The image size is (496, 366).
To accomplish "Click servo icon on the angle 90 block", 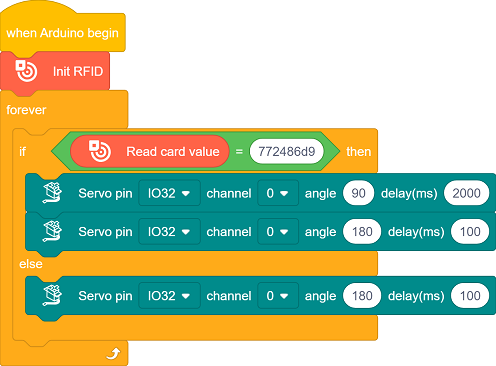I will click(x=52, y=193).
